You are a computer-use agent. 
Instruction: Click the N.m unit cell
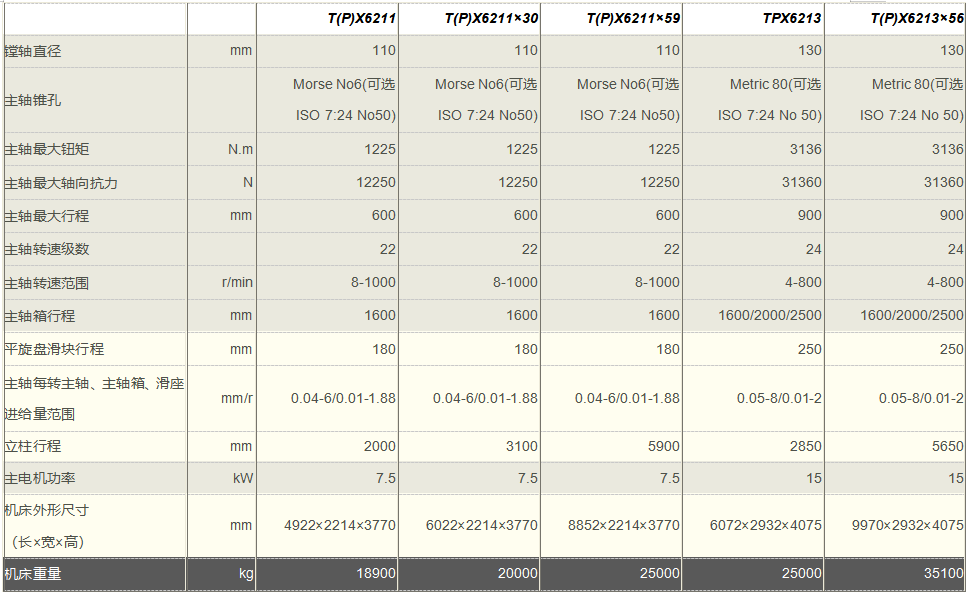(x=240, y=150)
